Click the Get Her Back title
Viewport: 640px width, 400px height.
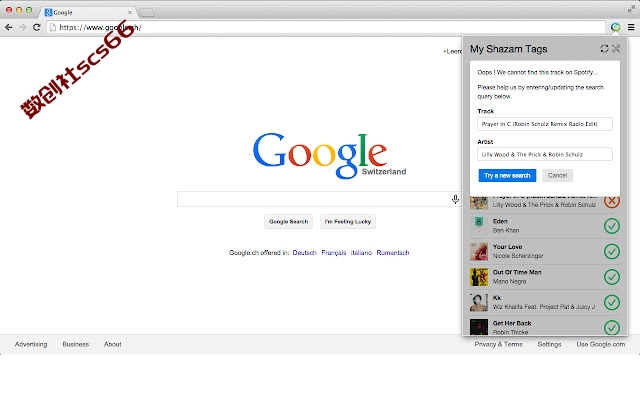512,323
